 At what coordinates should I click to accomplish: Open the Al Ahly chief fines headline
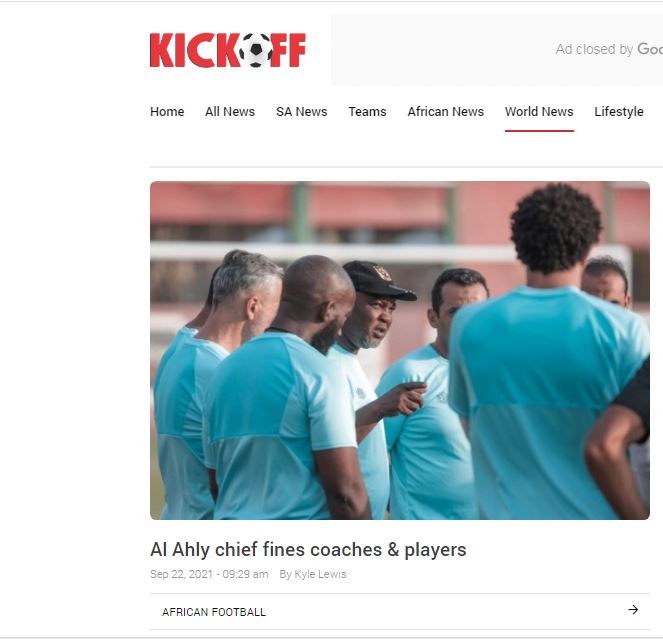(308, 549)
